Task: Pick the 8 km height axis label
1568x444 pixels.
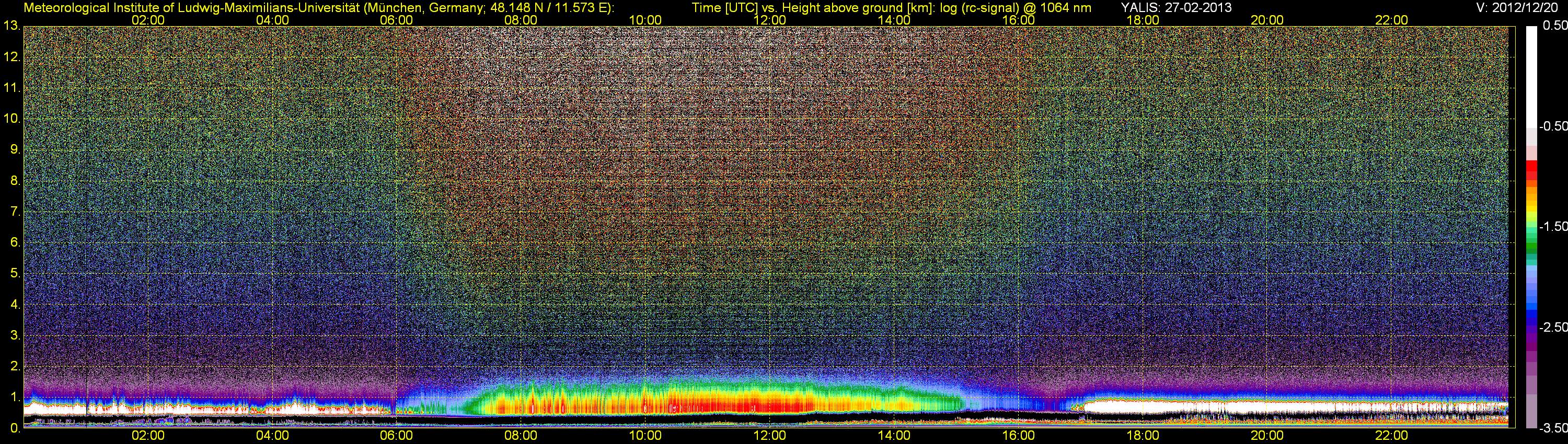Action: click(15, 181)
